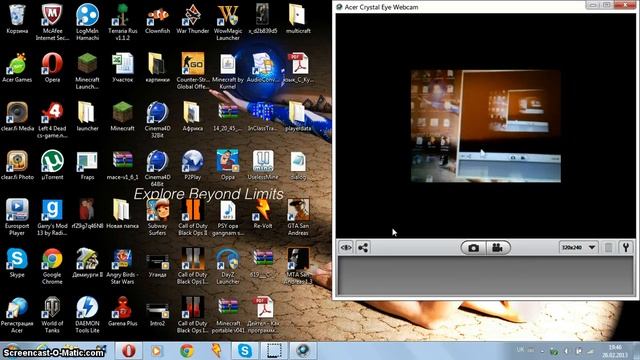Viewport: 640px width, 360px height.
Task: Click the webcam live preview image
Action: (x=486, y=126)
